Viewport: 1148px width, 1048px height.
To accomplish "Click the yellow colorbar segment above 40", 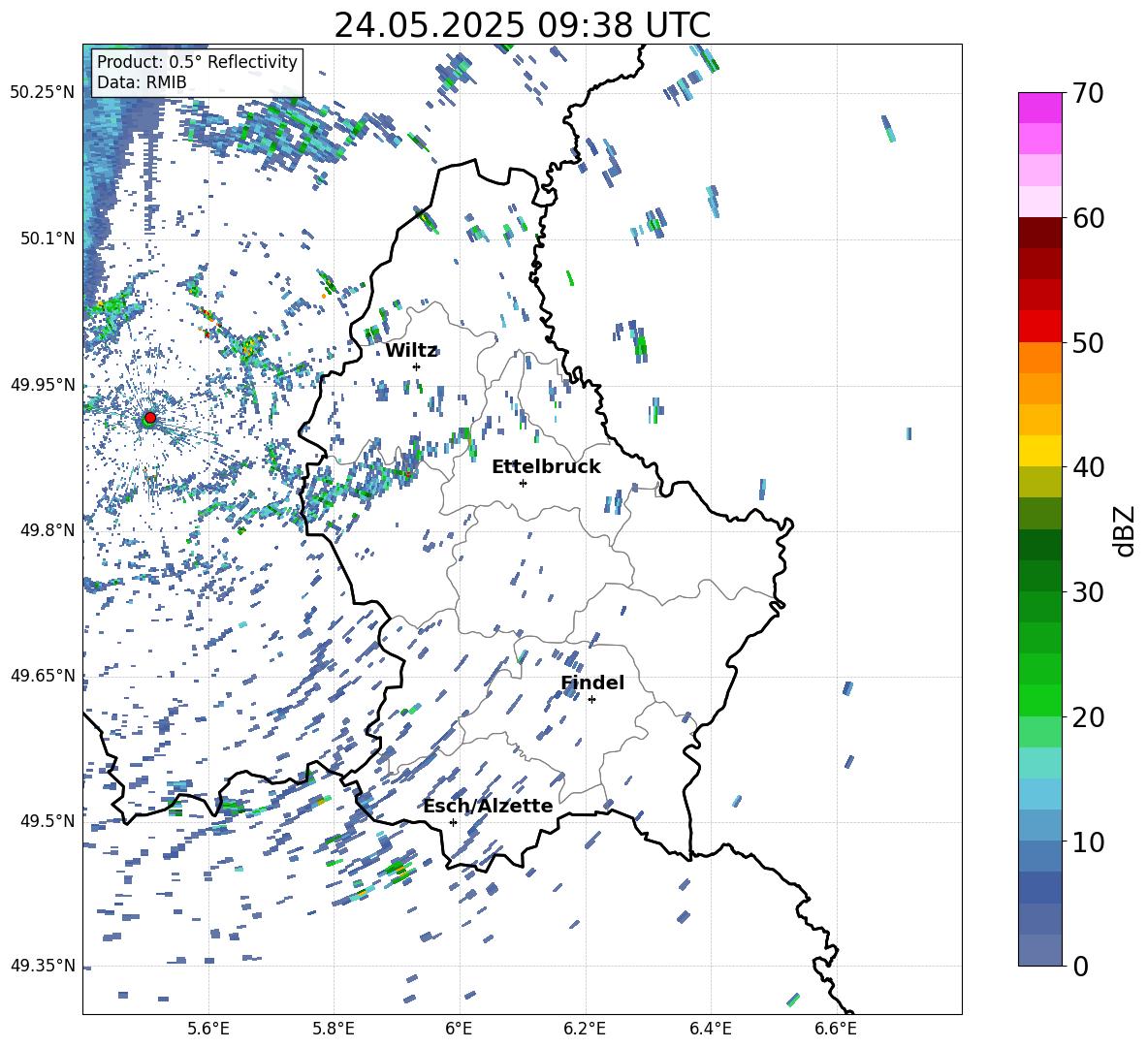I will [1040, 452].
